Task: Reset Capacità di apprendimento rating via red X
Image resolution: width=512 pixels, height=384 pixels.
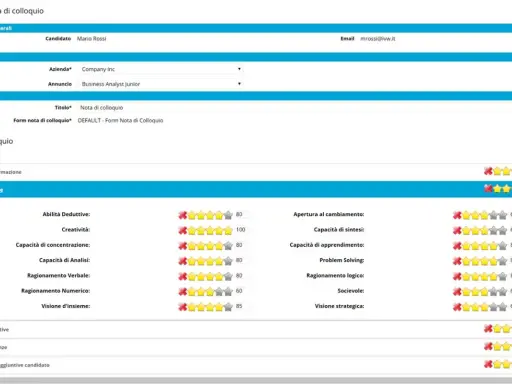Action: [x=457, y=246]
